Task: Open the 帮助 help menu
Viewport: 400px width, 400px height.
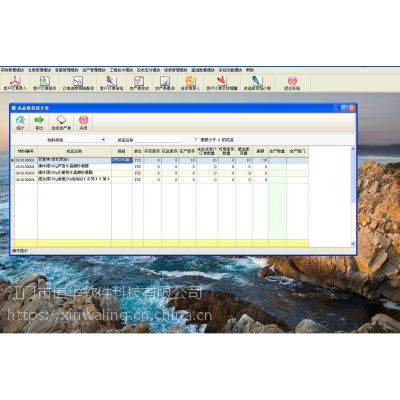Action: tap(250, 70)
